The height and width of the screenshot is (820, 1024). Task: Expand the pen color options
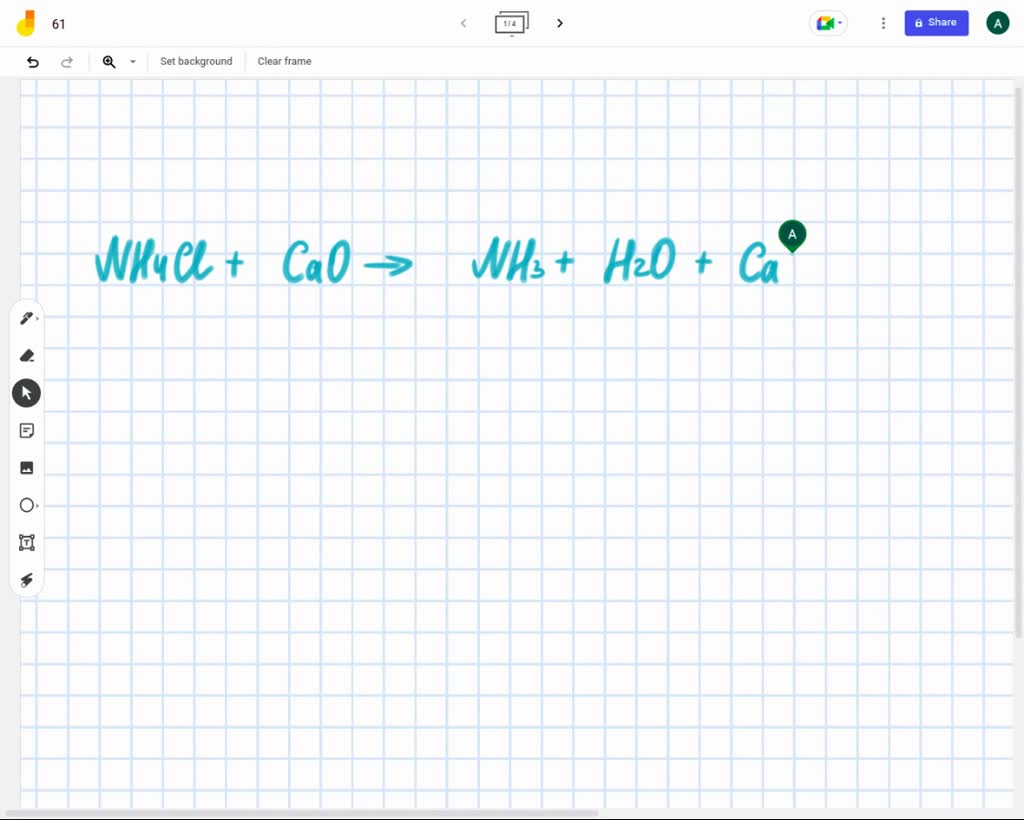coord(38,317)
